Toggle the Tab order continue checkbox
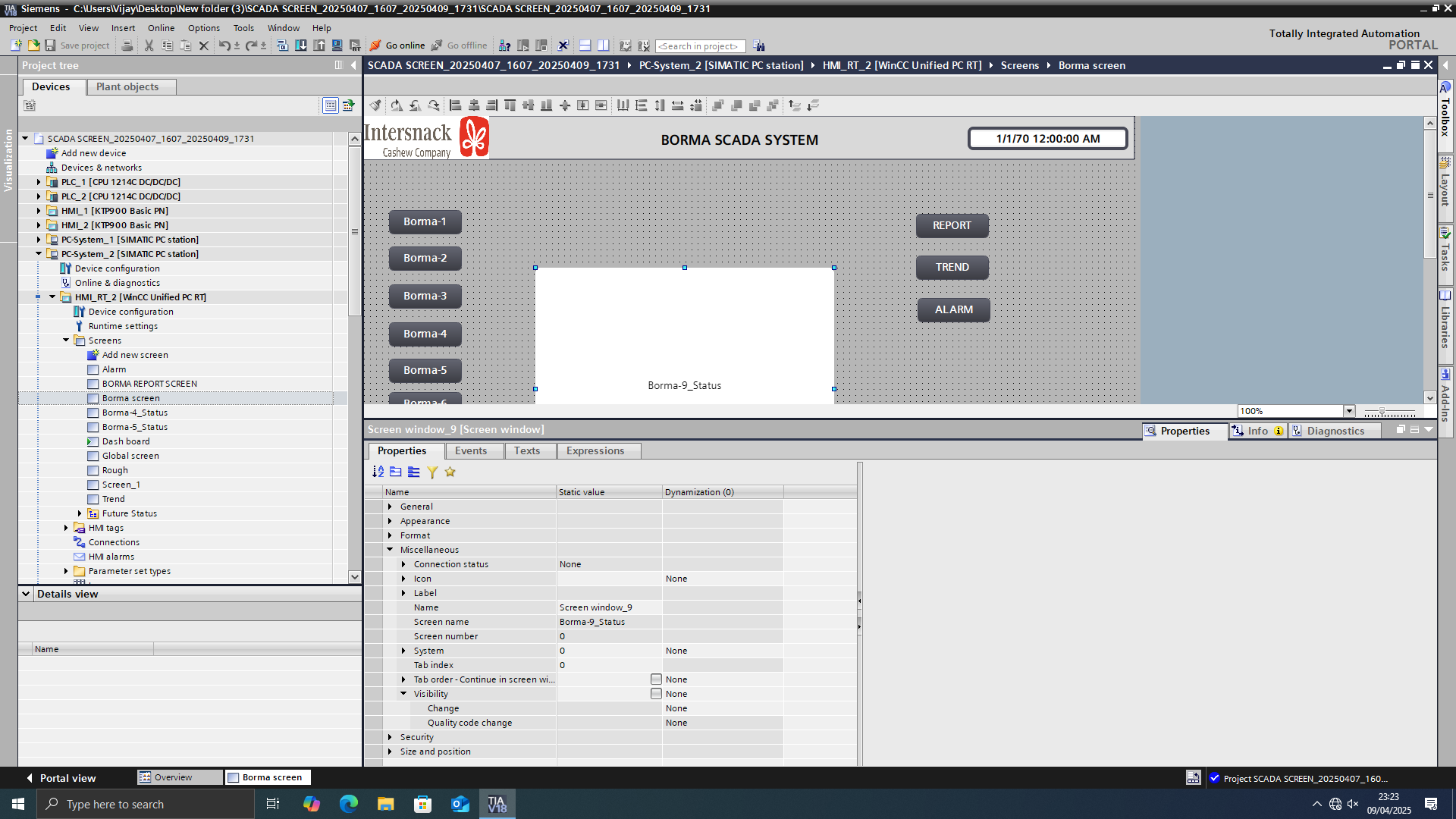 656,679
